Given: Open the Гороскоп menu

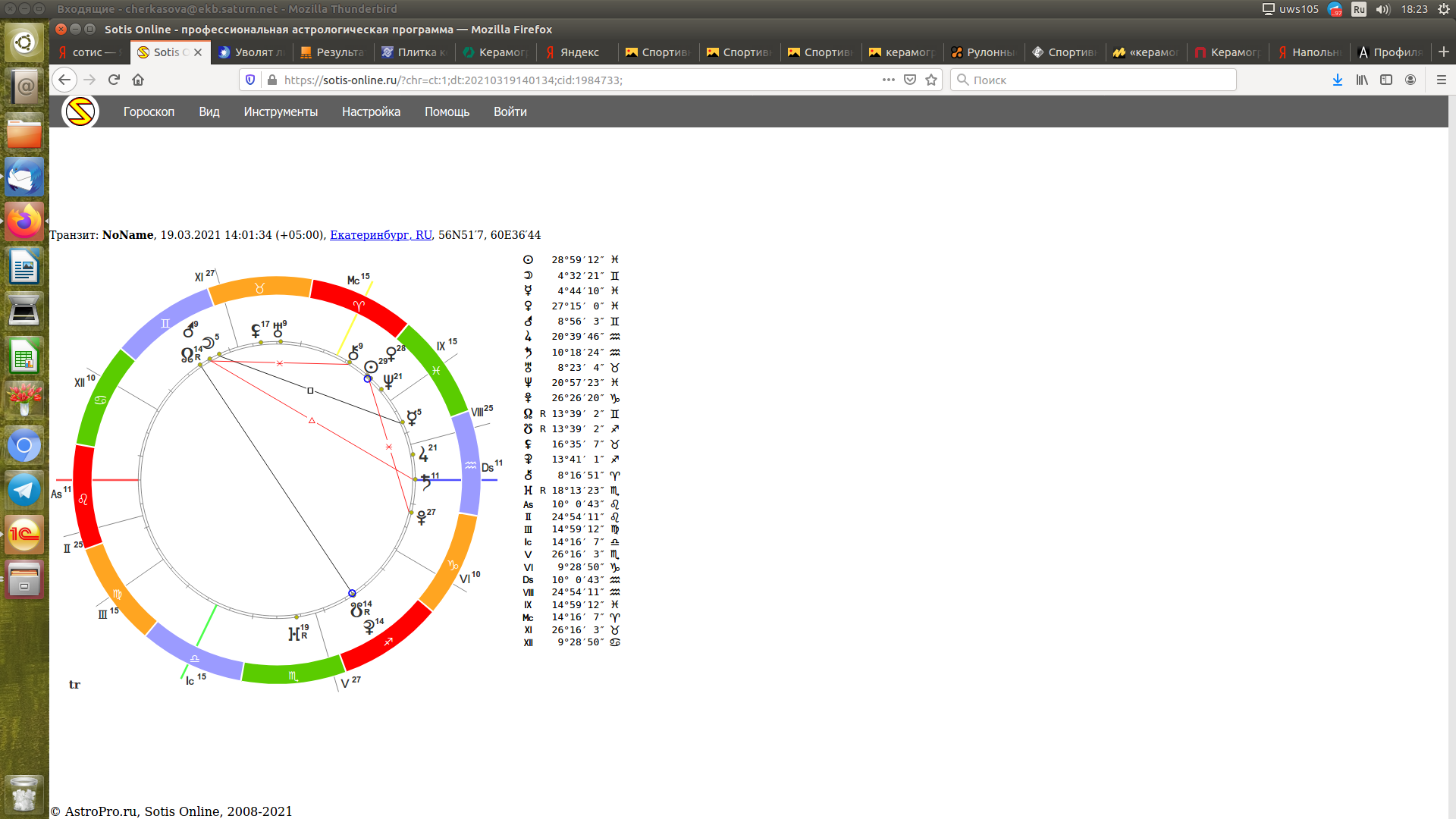Looking at the screenshot, I should tap(149, 111).
